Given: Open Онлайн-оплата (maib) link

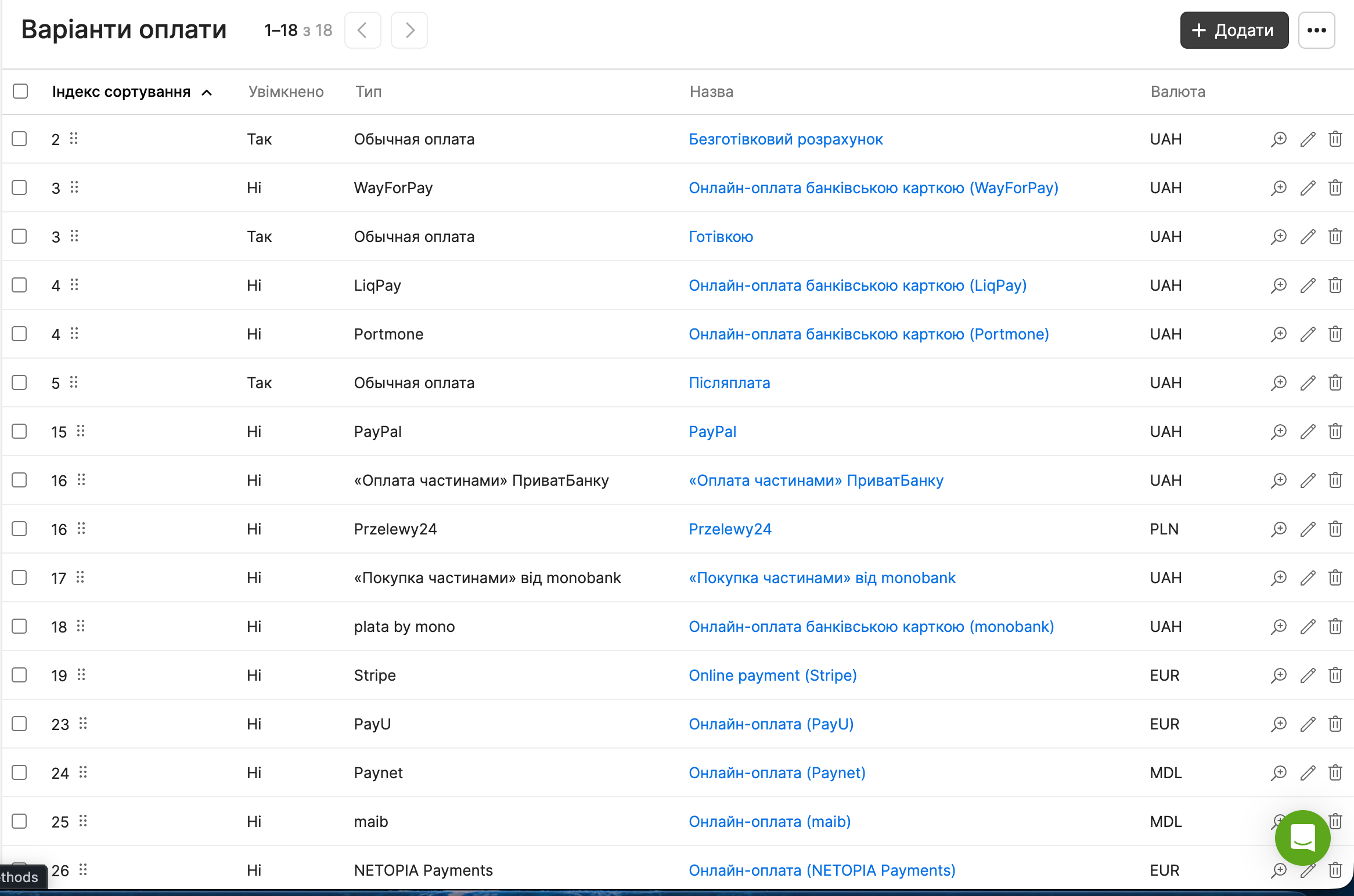Looking at the screenshot, I should pos(770,822).
